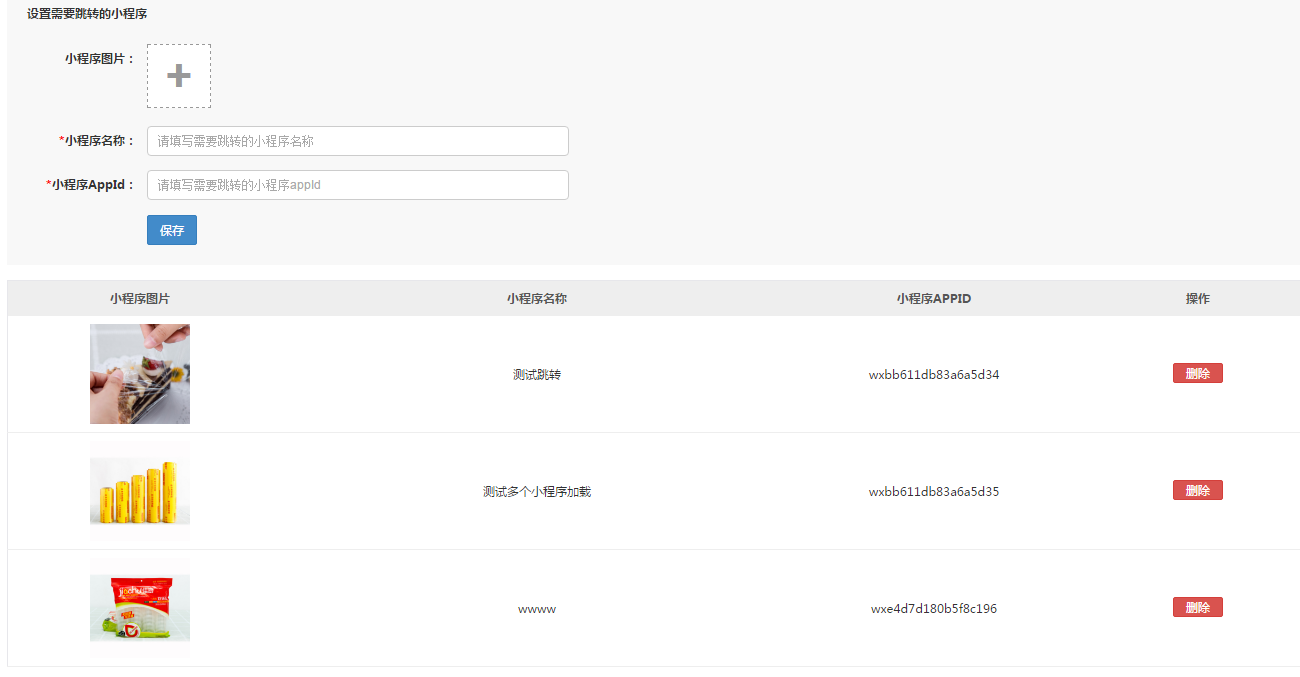Click the plus icon to upload mini-program image
Image resolution: width=1300 pixels, height=677 pixels.
pyautogui.click(x=179, y=76)
